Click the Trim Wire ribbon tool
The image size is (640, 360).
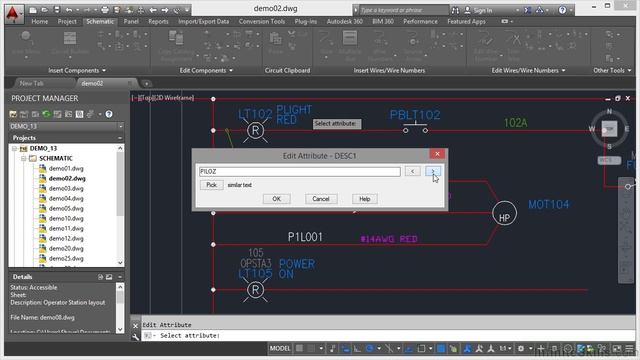pos(513,45)
